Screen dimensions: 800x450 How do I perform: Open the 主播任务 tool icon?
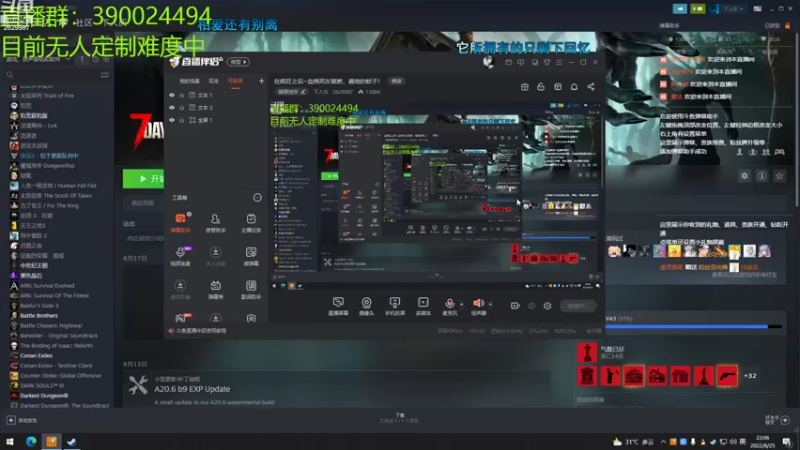(251, 223)
